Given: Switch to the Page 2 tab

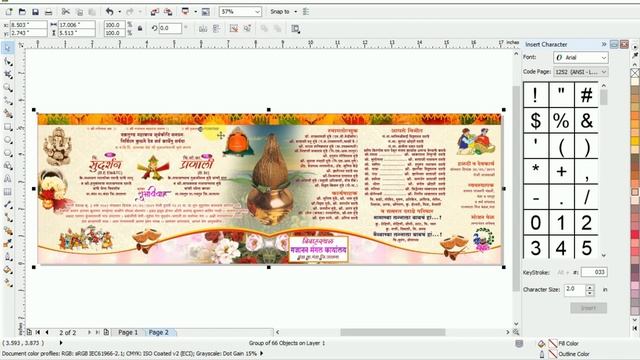Looking at the screenshot, I should coord(159,332).
